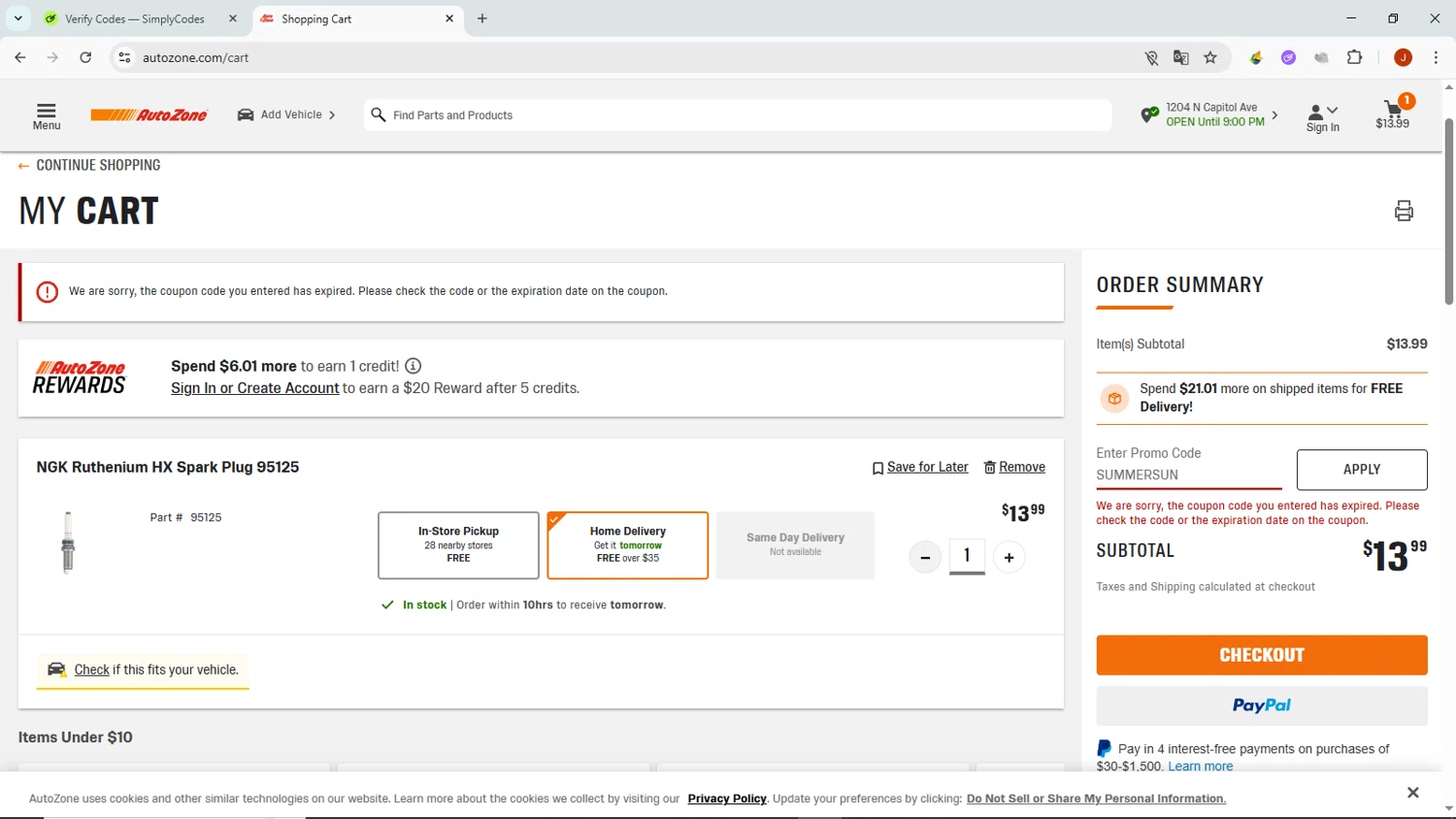Click the rewards info circle icon

414,366
